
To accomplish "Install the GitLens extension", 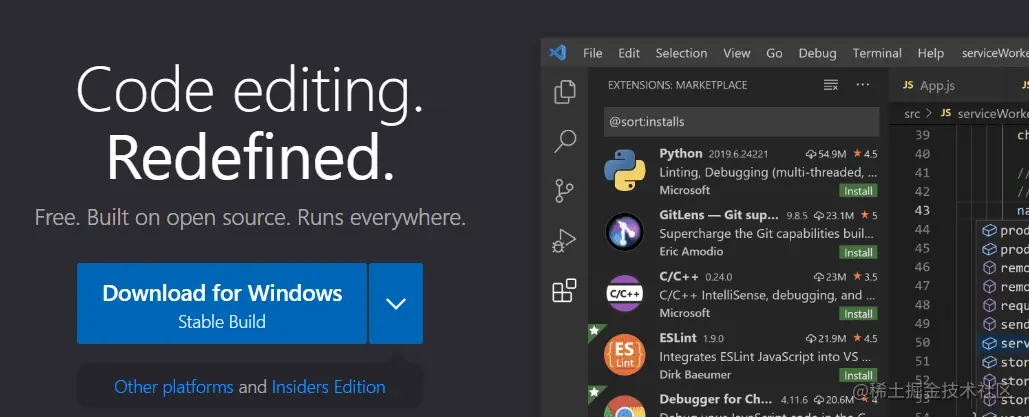I will coord(858,253).
